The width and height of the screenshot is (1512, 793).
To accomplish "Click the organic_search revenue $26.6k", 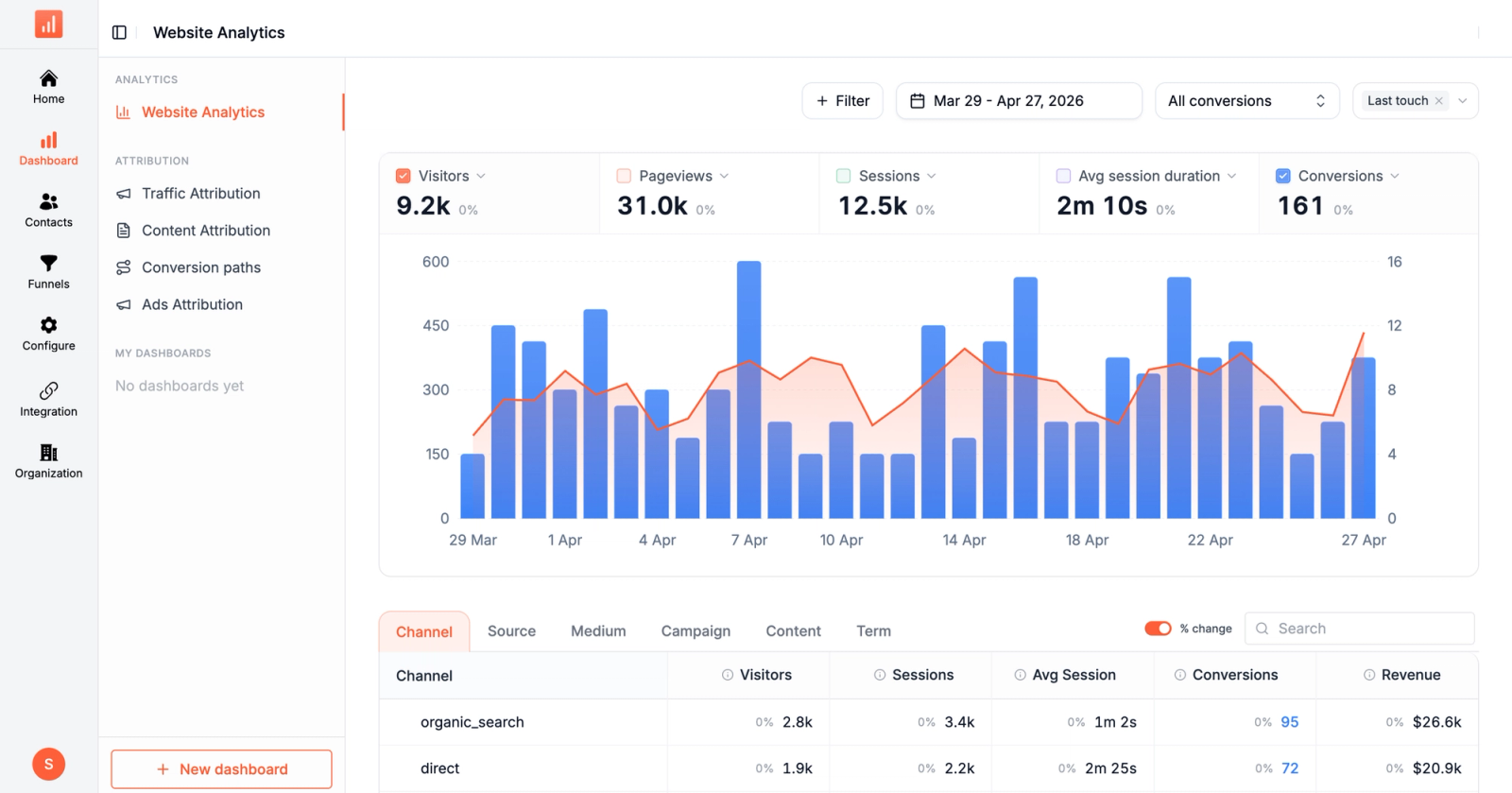I will coord(1437,722).
